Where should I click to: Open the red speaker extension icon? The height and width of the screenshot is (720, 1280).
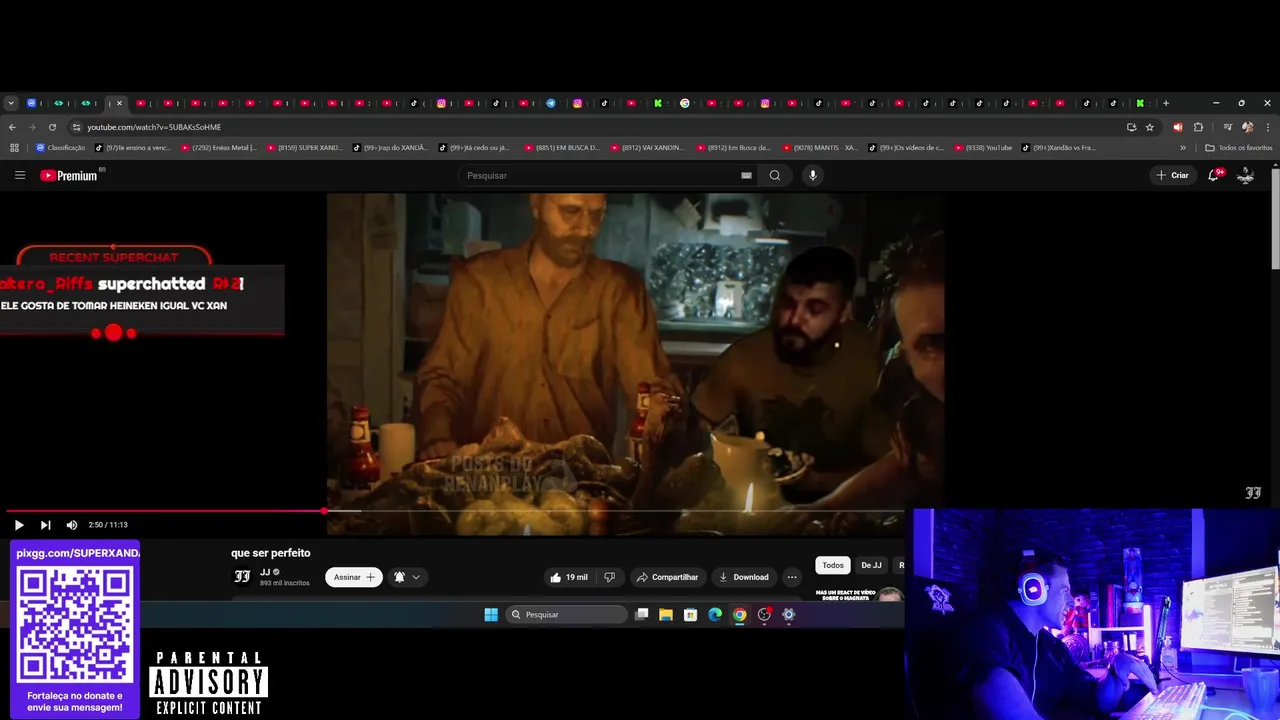point(1178,127)
